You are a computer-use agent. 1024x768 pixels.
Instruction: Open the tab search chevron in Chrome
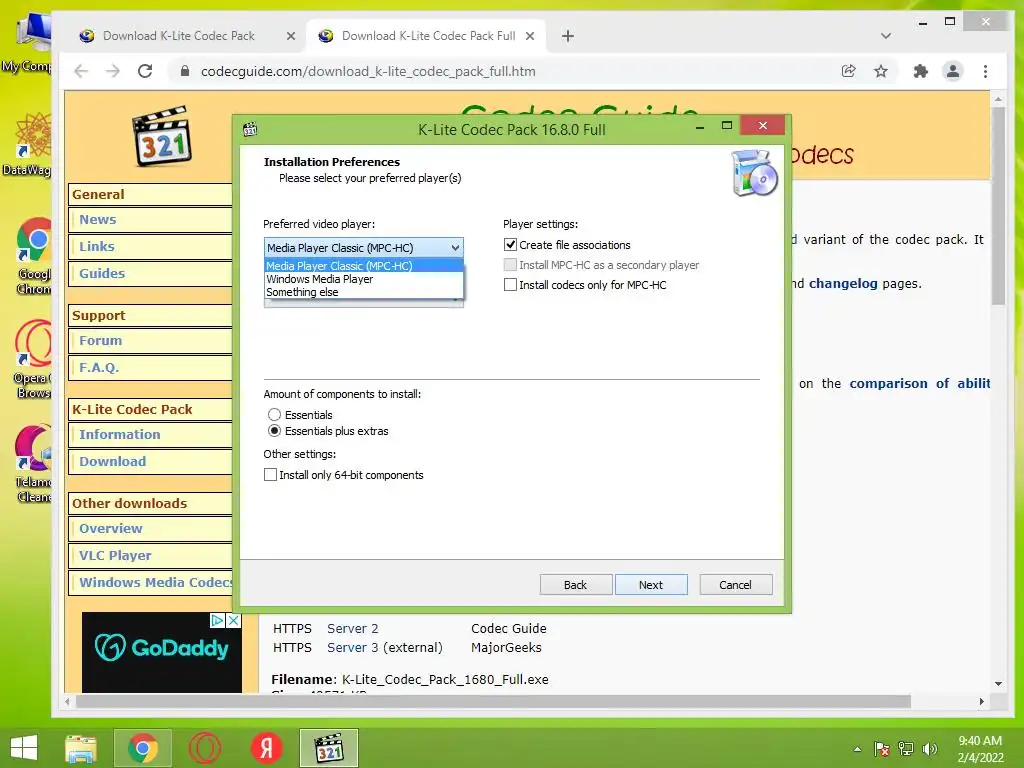[x=886, y=36]
